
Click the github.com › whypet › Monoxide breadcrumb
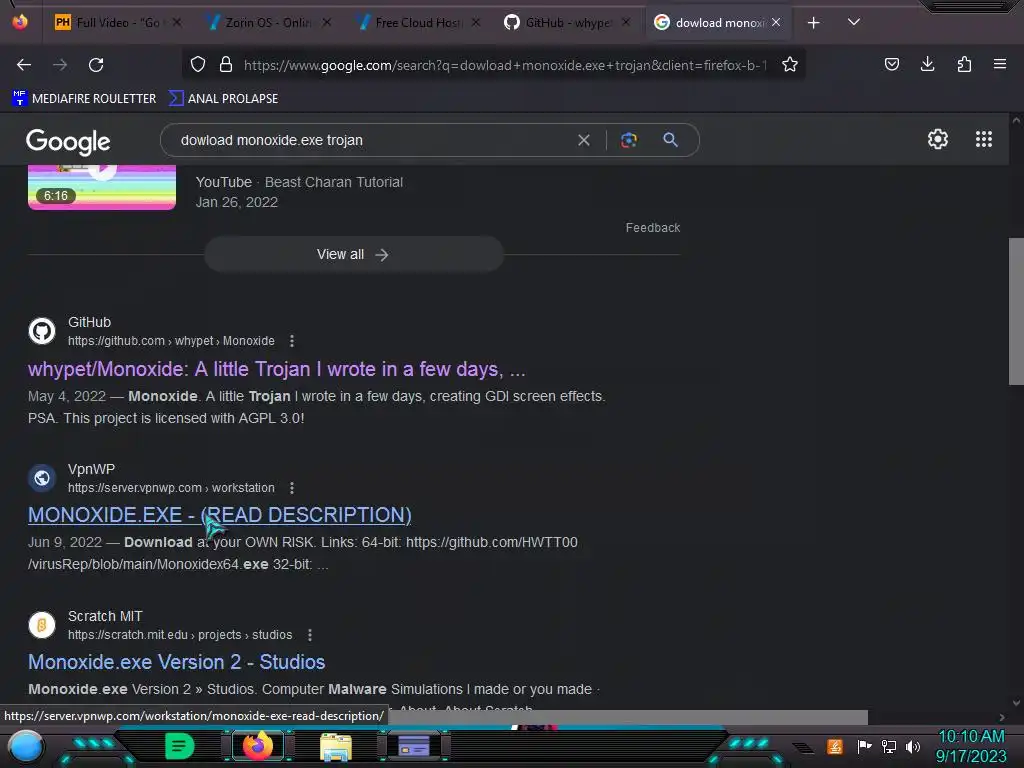pos(171,341)
